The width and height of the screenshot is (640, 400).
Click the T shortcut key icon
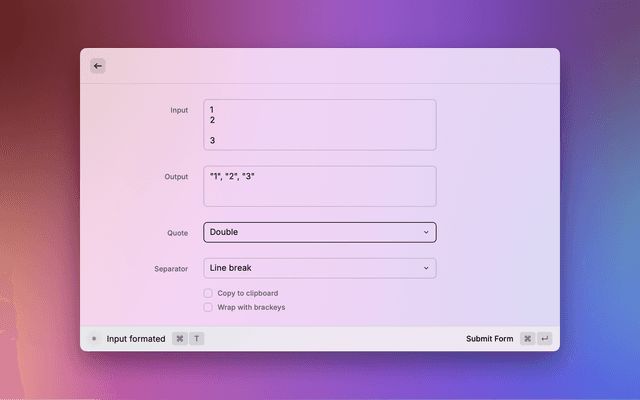[x=197, y=339]
